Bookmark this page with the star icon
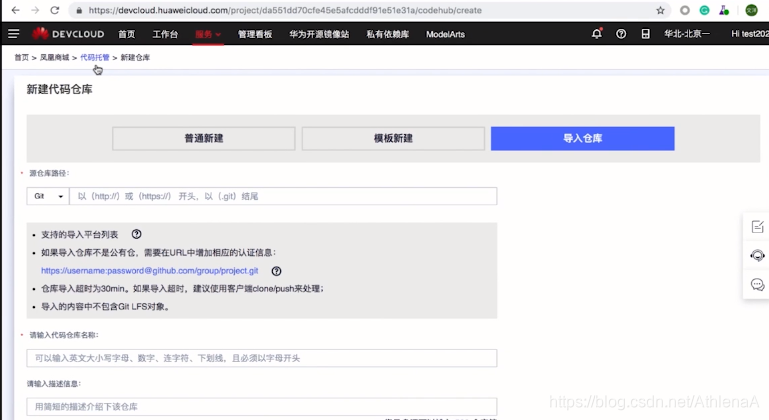Image resolution: width=769 pixels, height=420 pixels. [x=661, y=10]
